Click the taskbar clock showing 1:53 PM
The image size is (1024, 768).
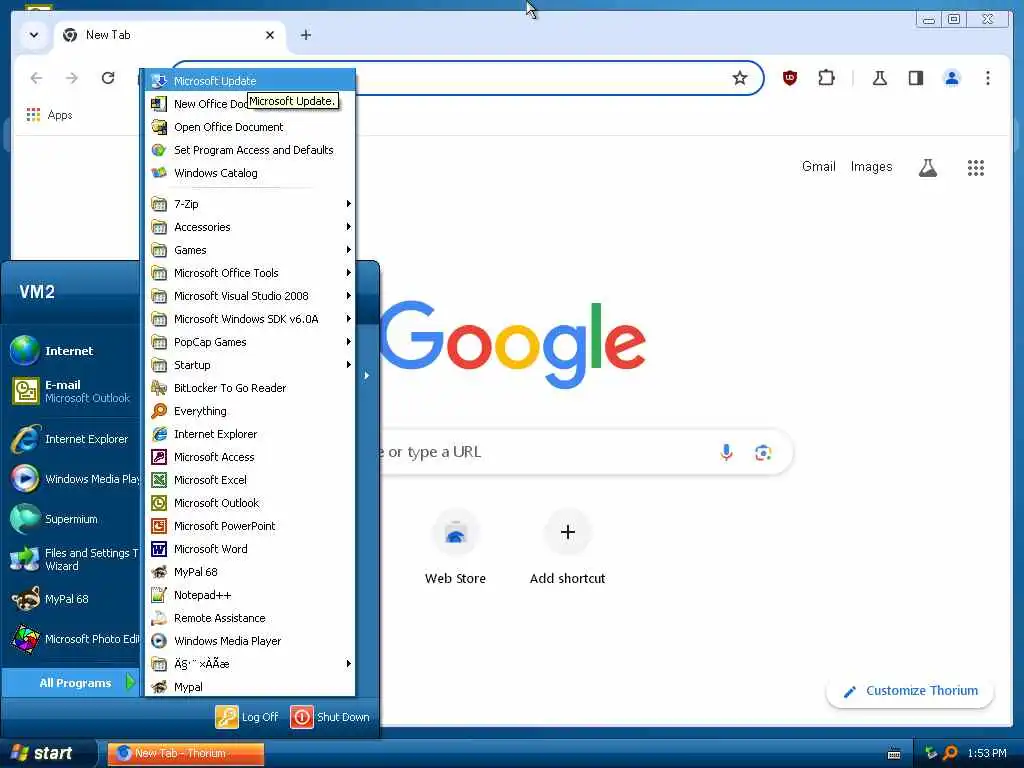click(x=987, y=753)
